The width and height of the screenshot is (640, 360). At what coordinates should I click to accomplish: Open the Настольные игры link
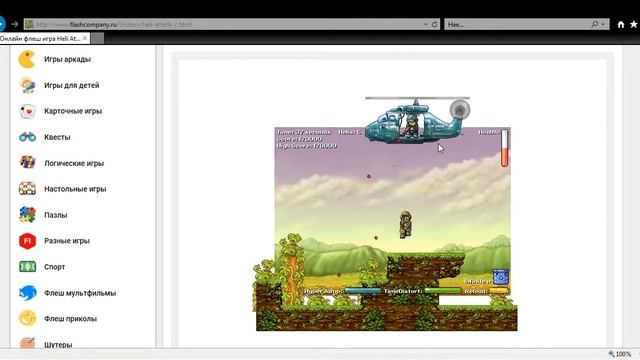point(75,189)
